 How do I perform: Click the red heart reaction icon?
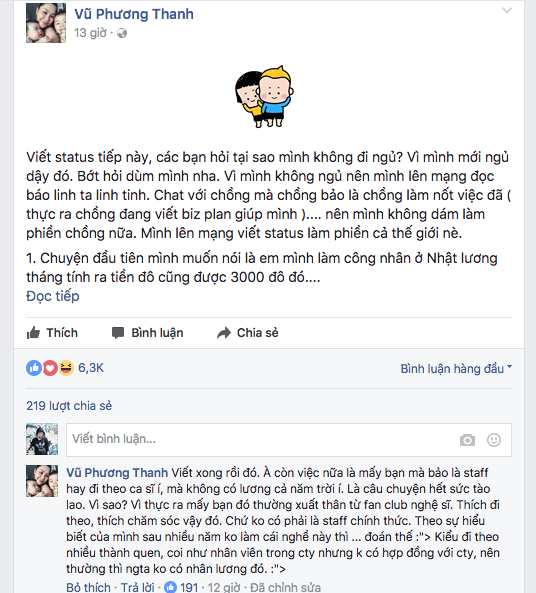click(50, 368)
